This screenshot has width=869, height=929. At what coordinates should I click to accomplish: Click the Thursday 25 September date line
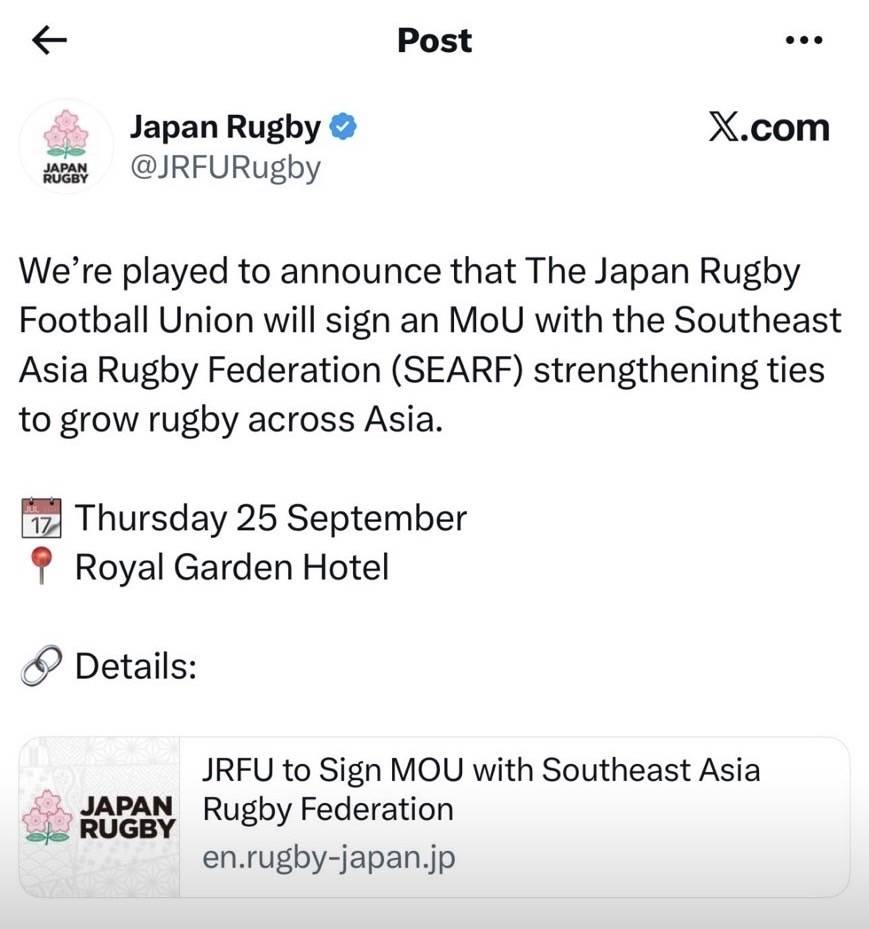271,518
